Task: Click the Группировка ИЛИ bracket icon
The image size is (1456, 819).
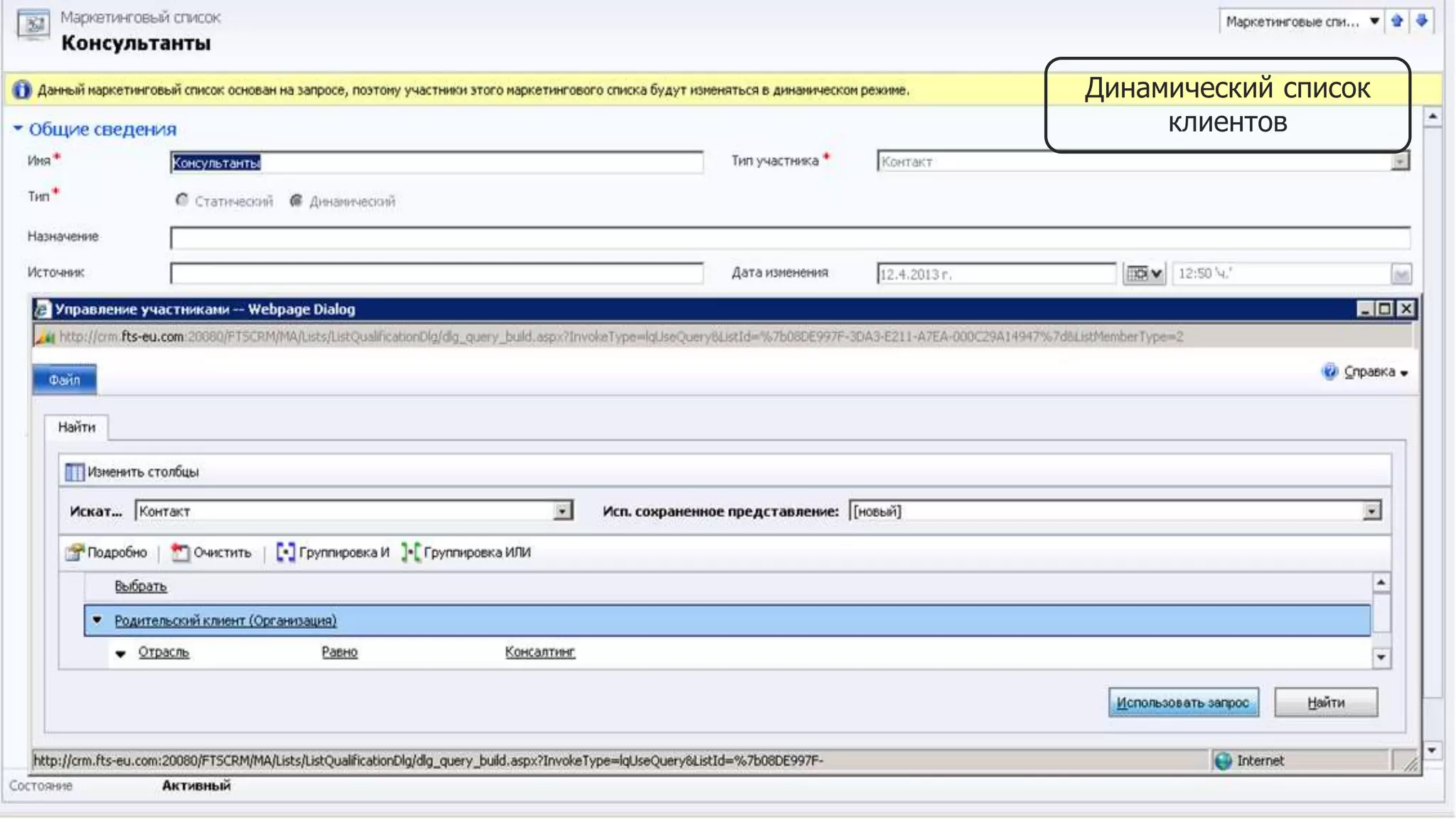Action: coord(411,552)
